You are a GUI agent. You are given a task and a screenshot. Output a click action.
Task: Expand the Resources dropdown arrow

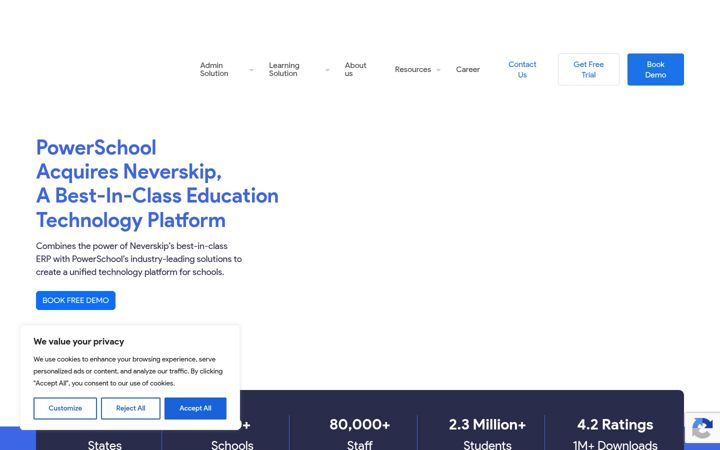tap(438, 70)
